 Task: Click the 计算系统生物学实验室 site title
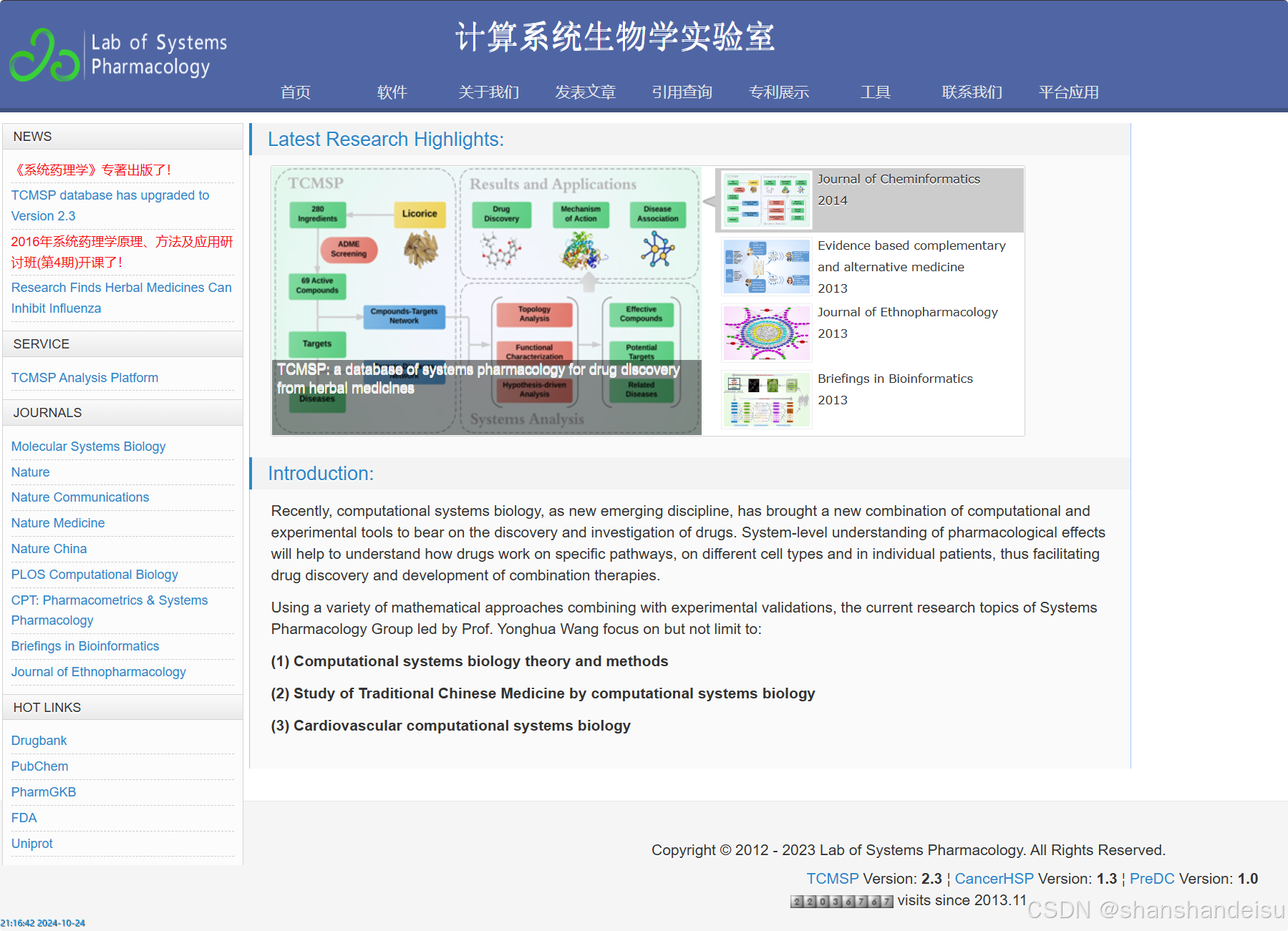click(615, 36)
